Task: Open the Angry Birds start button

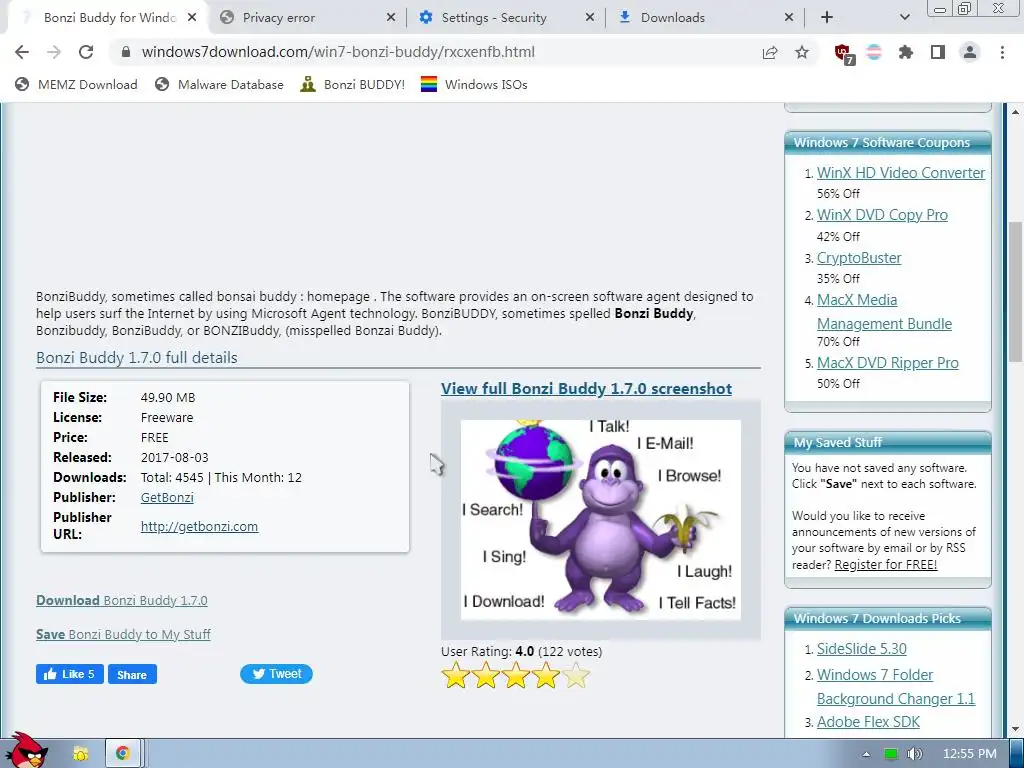Action: click(x=26, y=752)
